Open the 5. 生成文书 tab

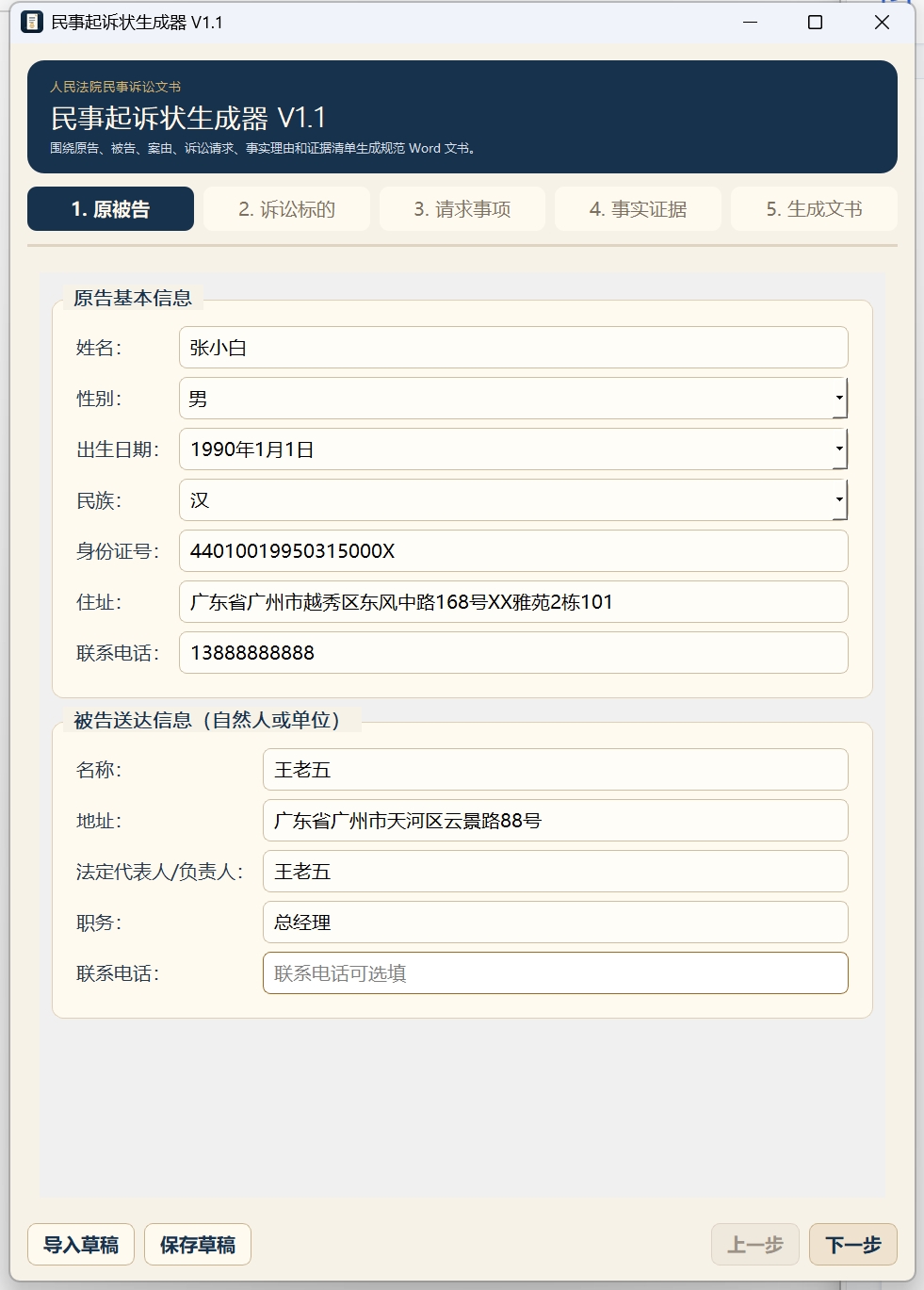pos(814,209)
